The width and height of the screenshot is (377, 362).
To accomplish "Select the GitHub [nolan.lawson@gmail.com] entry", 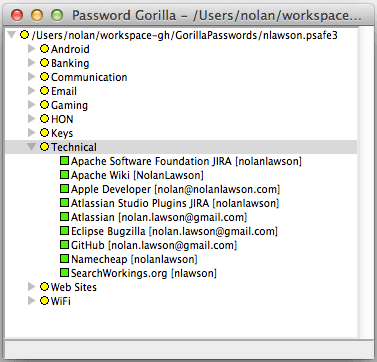I will (x=154, y=245).
